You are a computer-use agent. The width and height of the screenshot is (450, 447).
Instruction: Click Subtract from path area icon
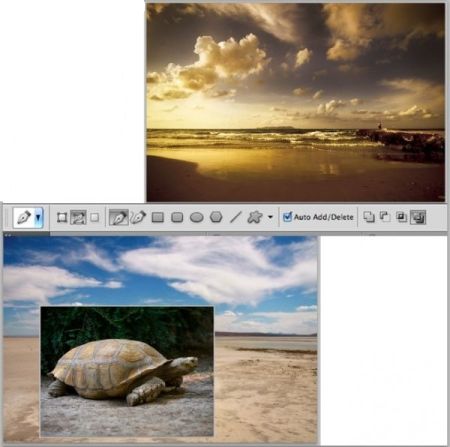pyautogui.click(x=385, y=217)
